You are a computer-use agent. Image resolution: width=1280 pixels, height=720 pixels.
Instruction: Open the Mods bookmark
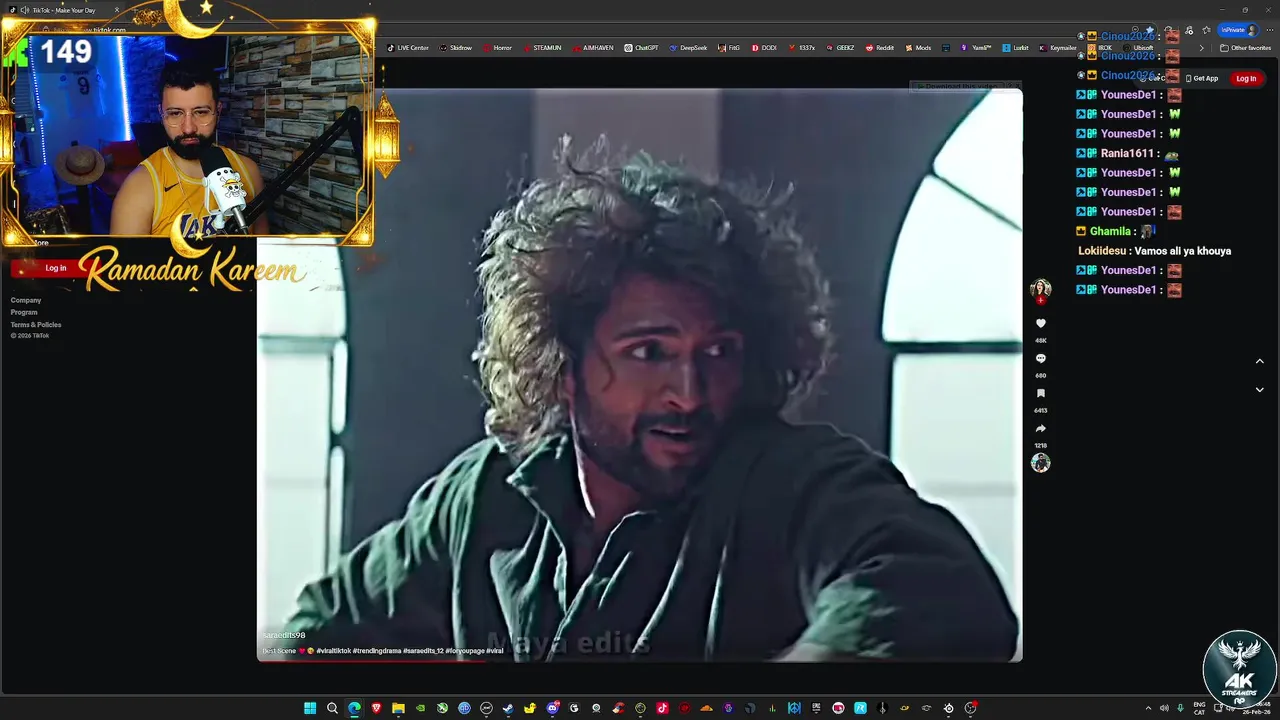918,47
